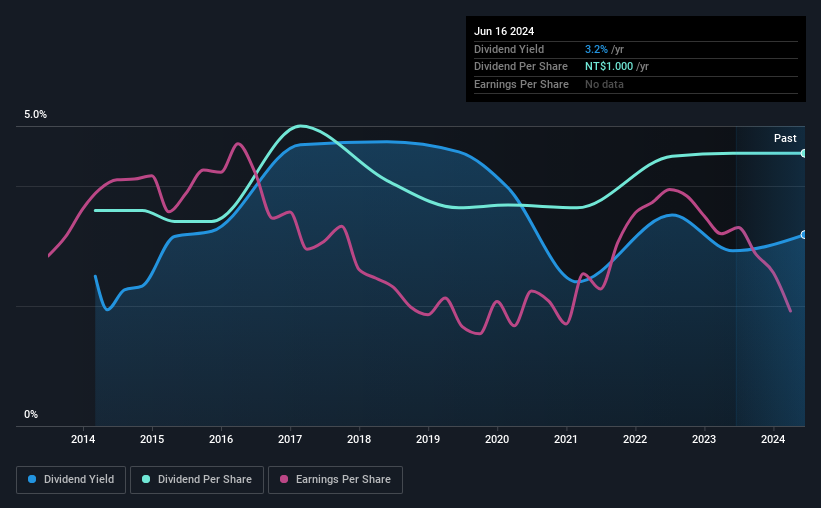Toggle the Earnings Per Share legend button
This screenshot has height=508, width=821.
tap(335, 480)
